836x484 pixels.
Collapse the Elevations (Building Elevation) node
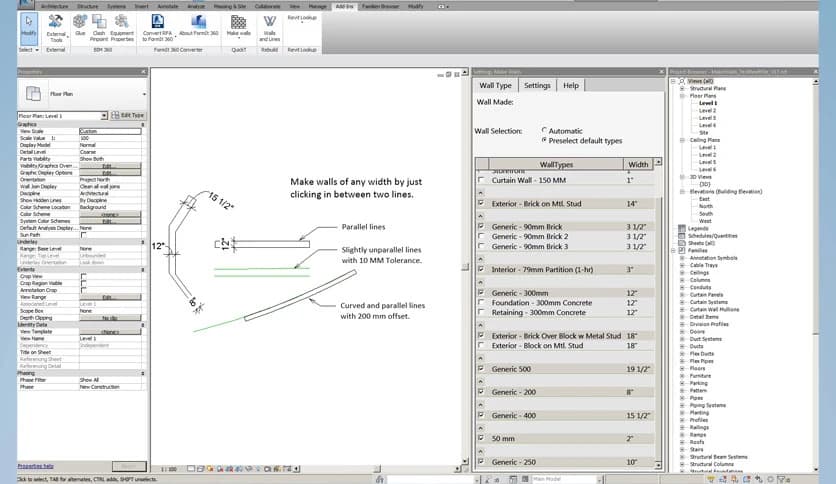pyautogui.click(x=683, y=190)
